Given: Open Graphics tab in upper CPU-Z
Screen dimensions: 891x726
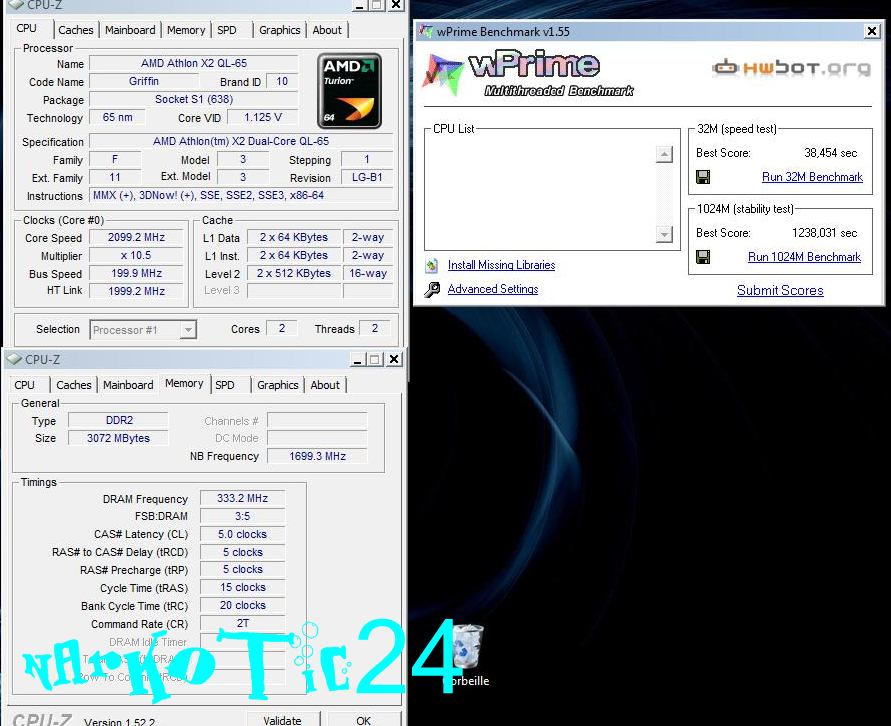Looking at the screenshot, I should pyautogui.click(x=280, y=30).
